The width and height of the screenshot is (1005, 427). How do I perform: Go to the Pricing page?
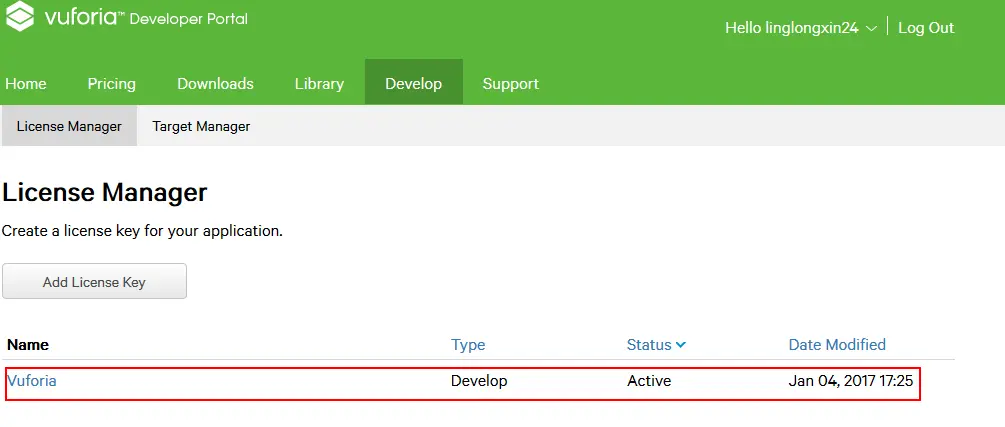pos(112,84)
